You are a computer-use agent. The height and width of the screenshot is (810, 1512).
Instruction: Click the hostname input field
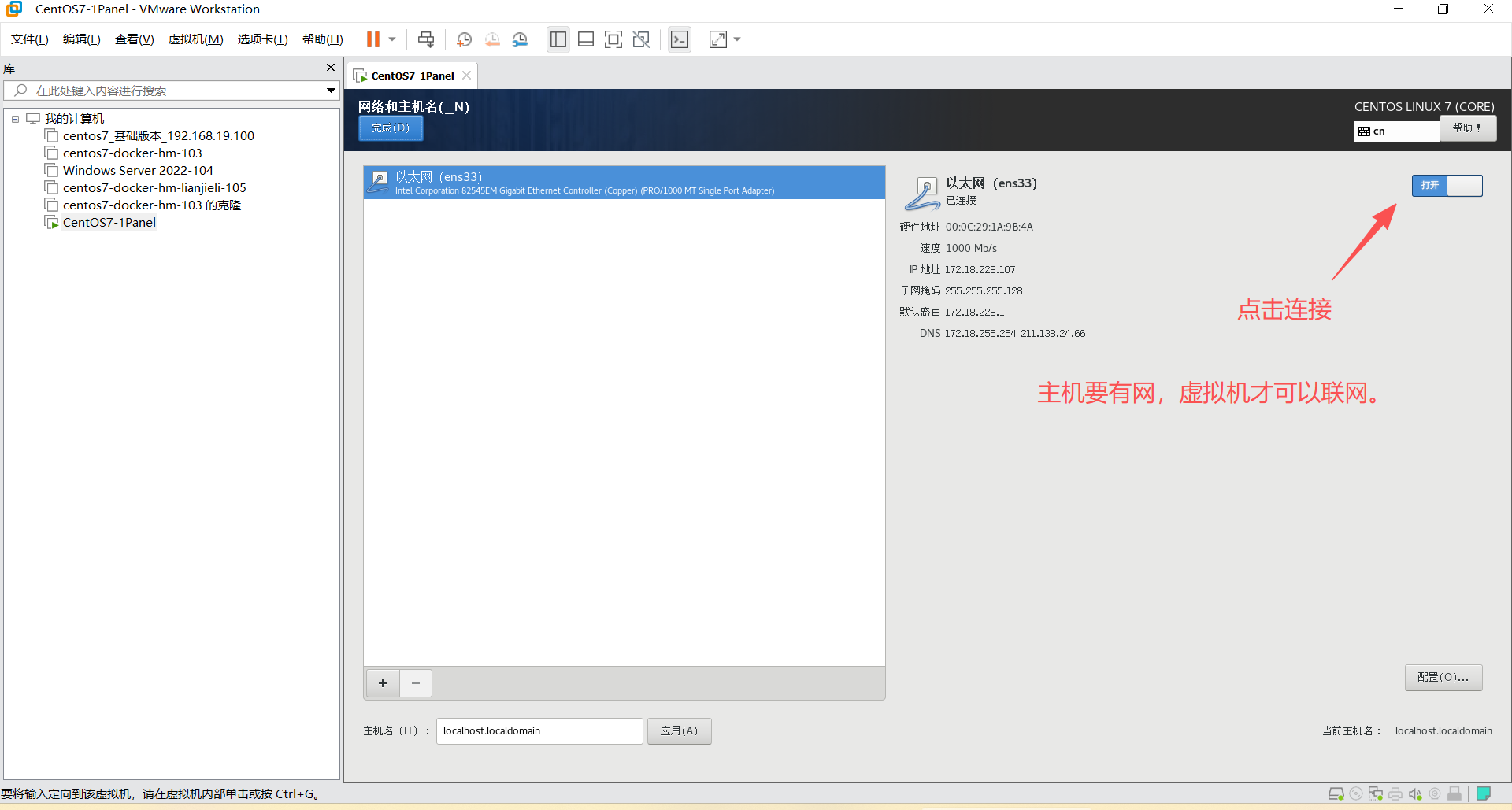[539, 730]
